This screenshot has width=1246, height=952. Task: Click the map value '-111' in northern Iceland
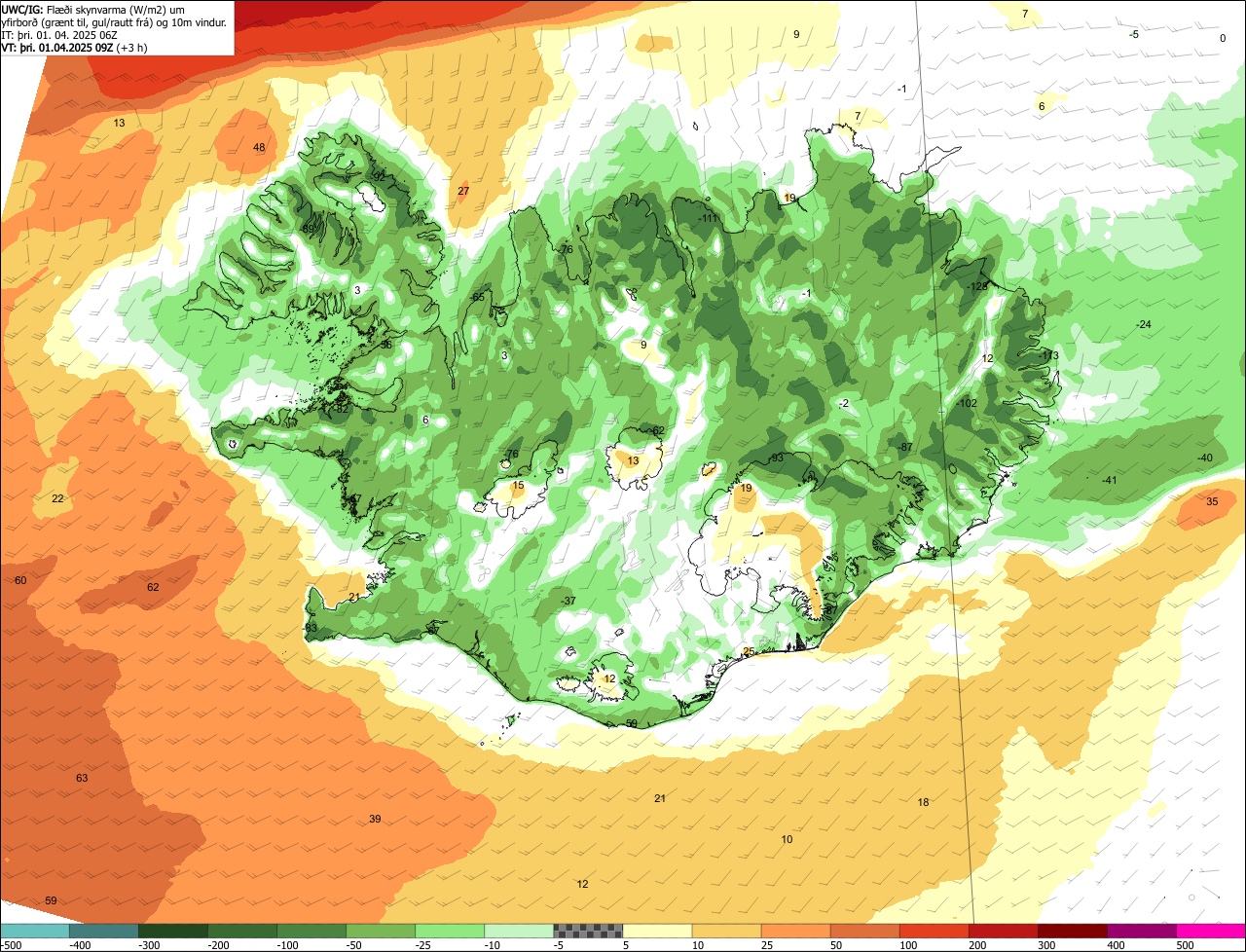[708, 218]
